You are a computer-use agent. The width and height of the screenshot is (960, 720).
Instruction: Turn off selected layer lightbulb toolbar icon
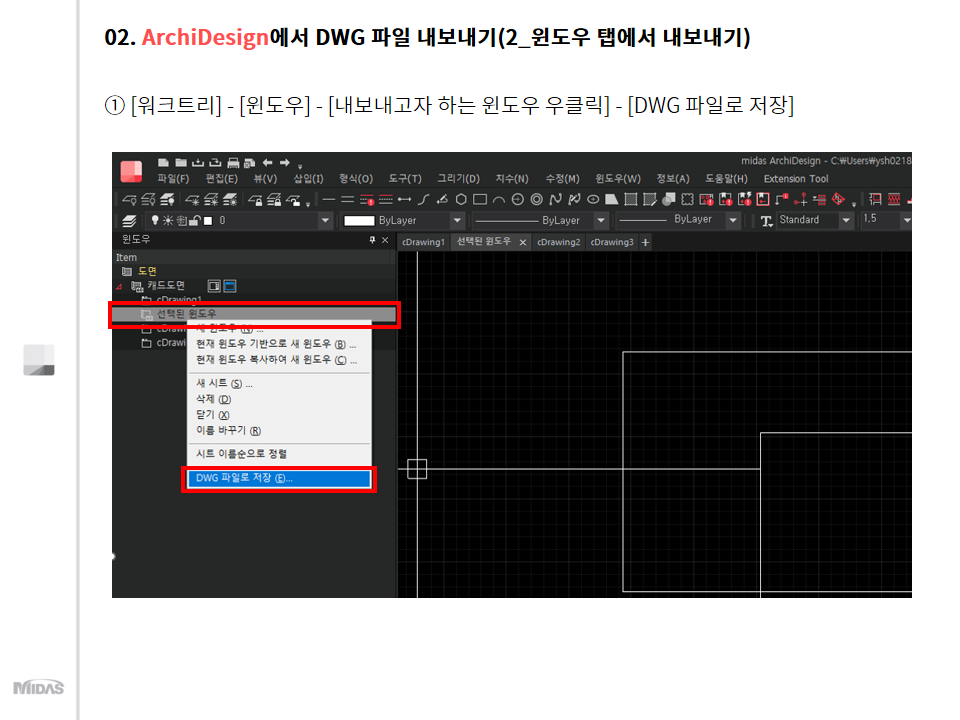click(130, 200)
